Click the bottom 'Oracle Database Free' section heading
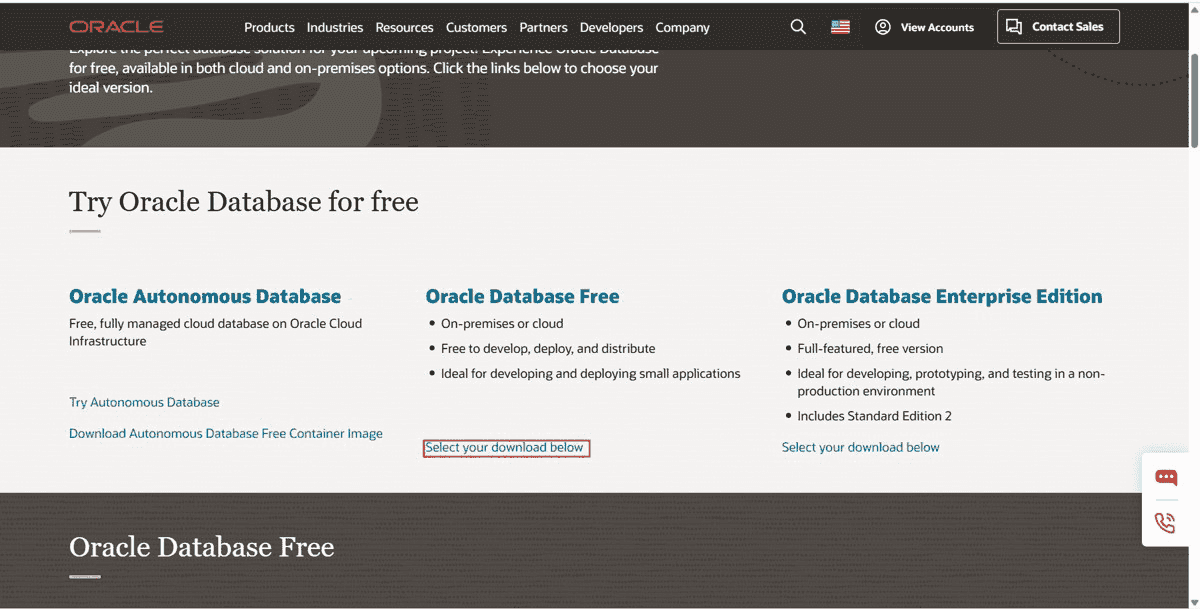 202,547
